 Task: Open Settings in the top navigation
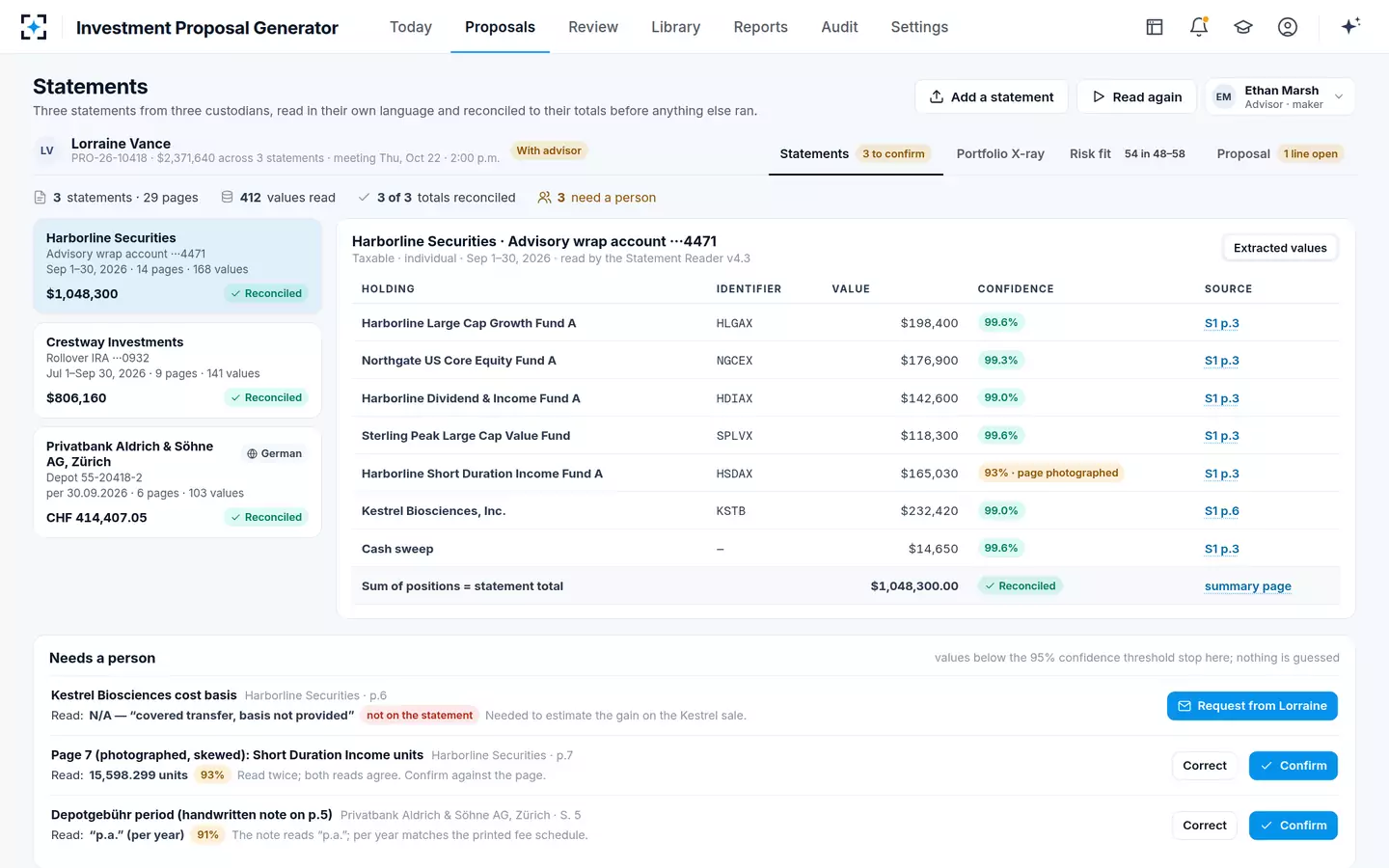point(919,27)
